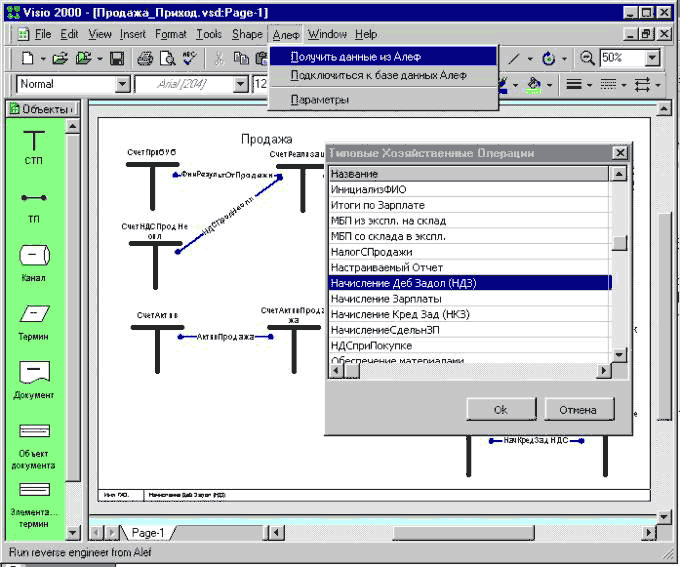
Task: Expand the Open stencil dropdown arrow
Action: click(x=100, y=59)
